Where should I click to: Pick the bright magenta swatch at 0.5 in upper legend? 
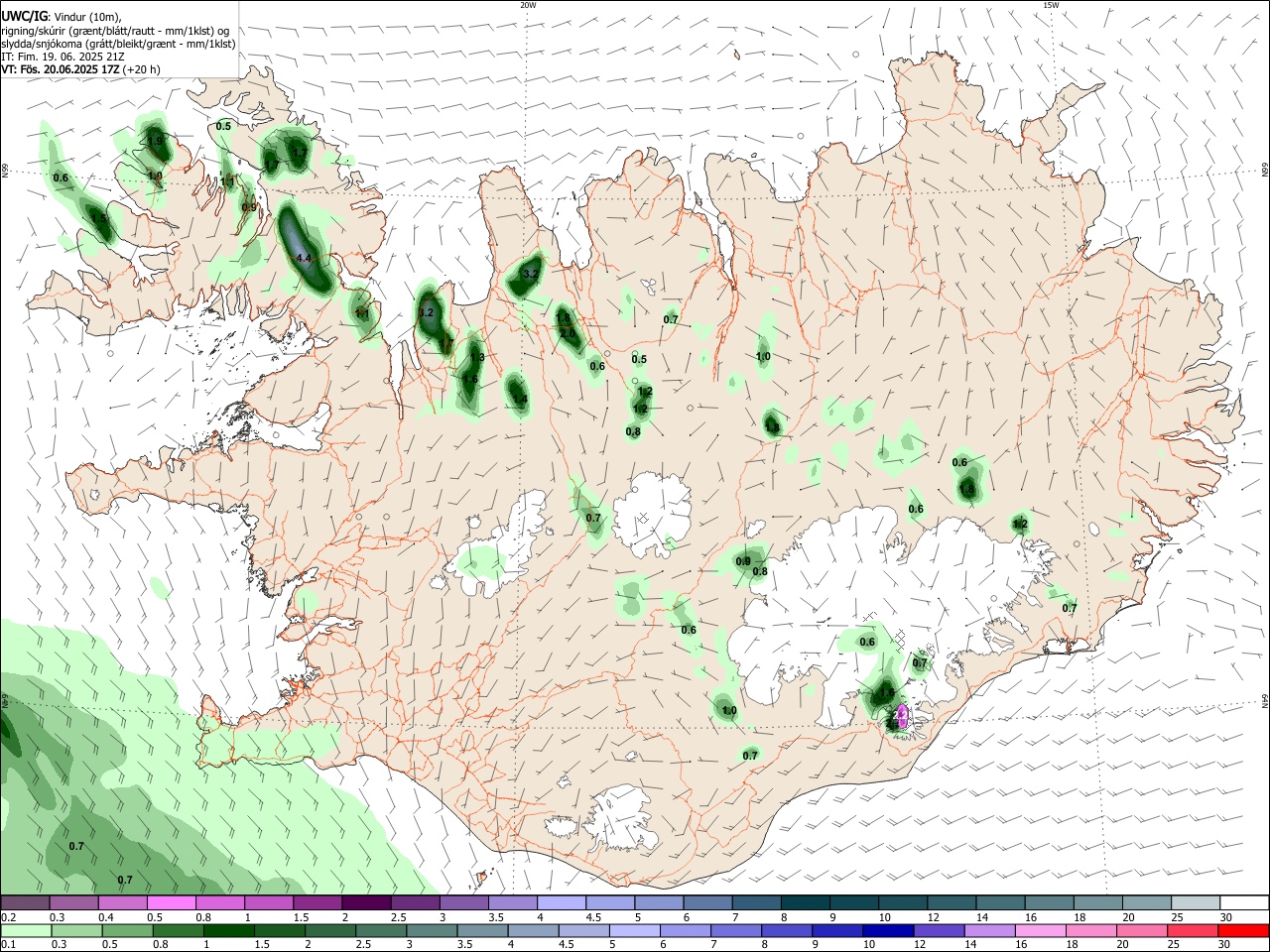click(x=171, y=902)
